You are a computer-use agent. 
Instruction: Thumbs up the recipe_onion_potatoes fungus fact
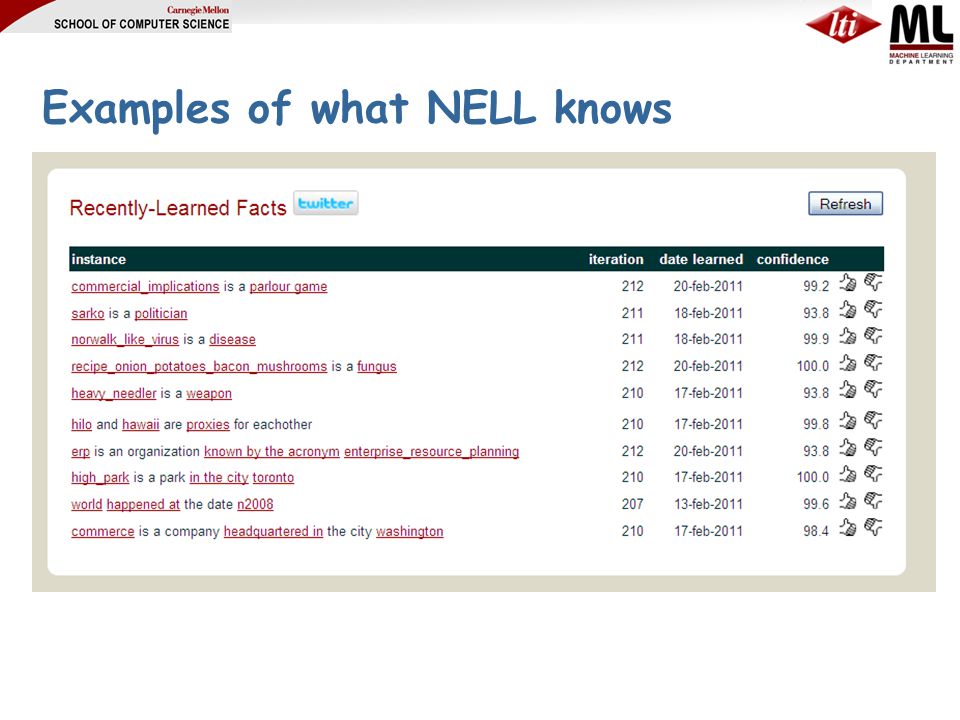[847, 363]
